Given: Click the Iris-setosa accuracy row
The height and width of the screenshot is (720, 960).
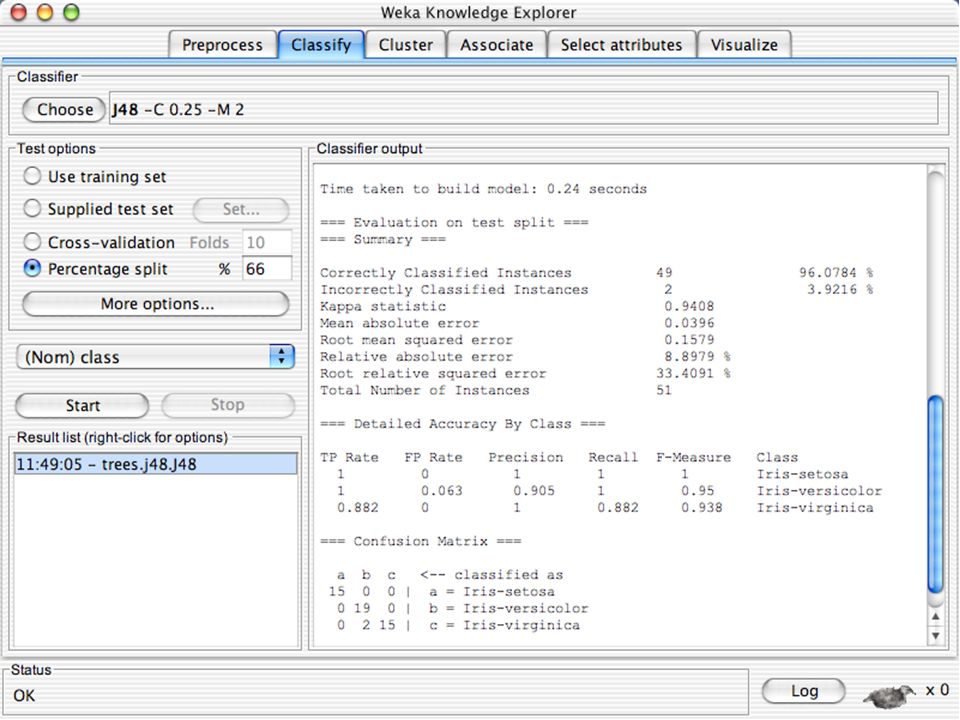Looking at the screenshot, I should click(x=593, y=474).
